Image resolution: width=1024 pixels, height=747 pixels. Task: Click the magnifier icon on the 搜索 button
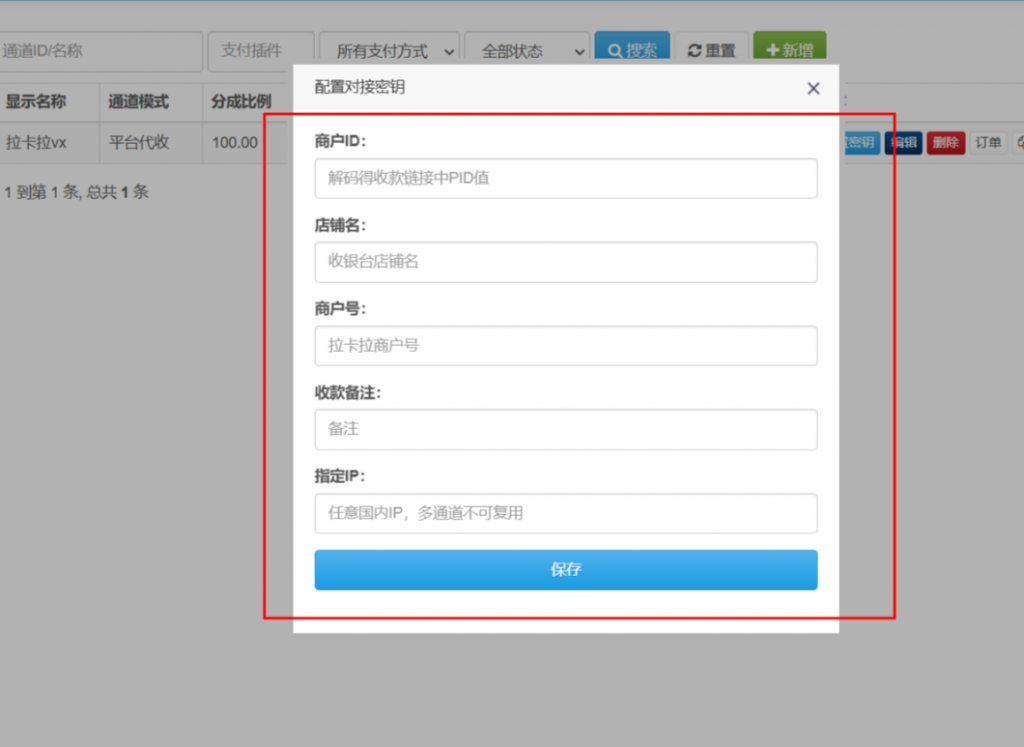pyautogui.click(x=617, y=48)
